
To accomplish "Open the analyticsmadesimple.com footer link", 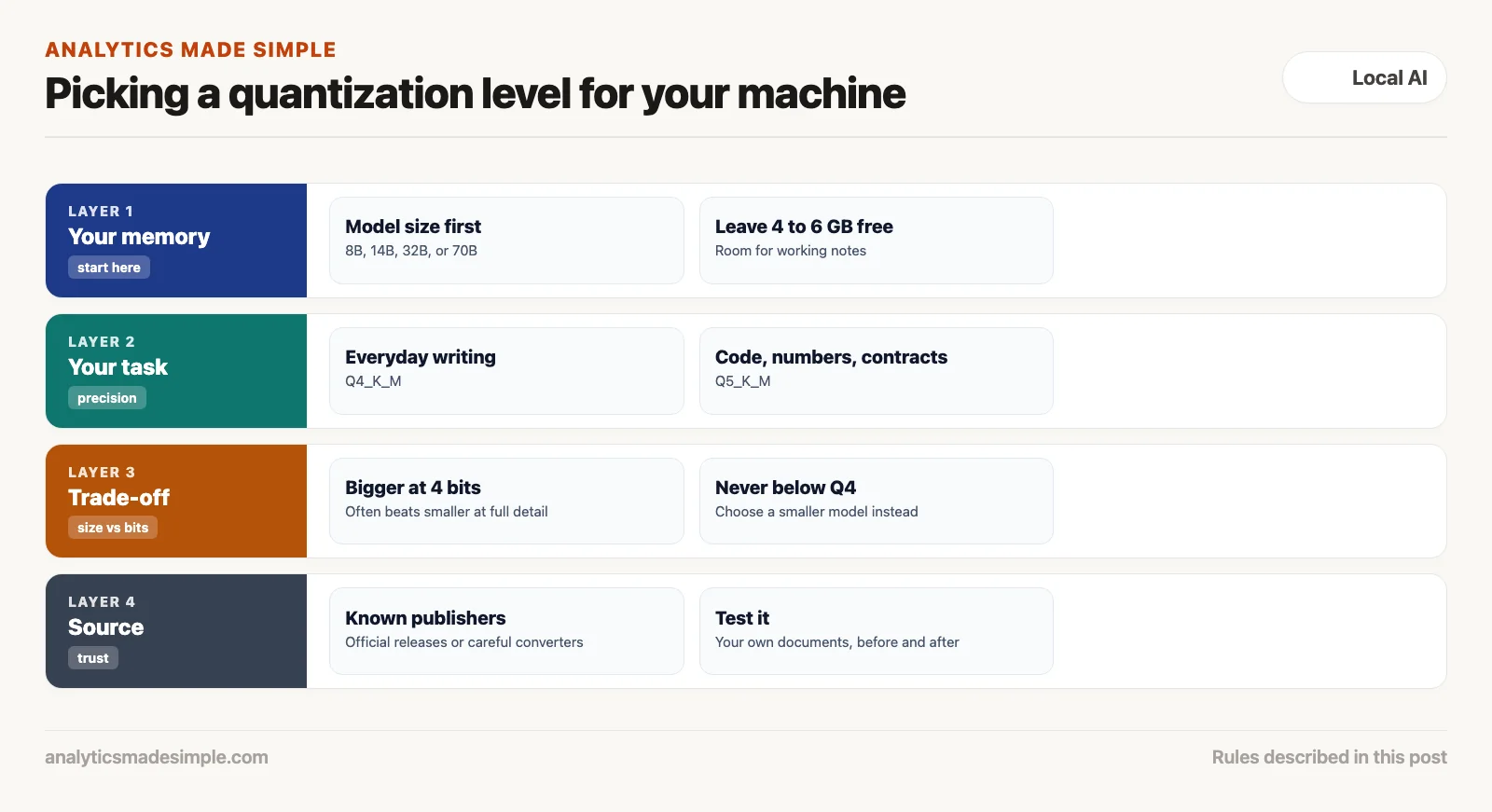I will (157, 757).
